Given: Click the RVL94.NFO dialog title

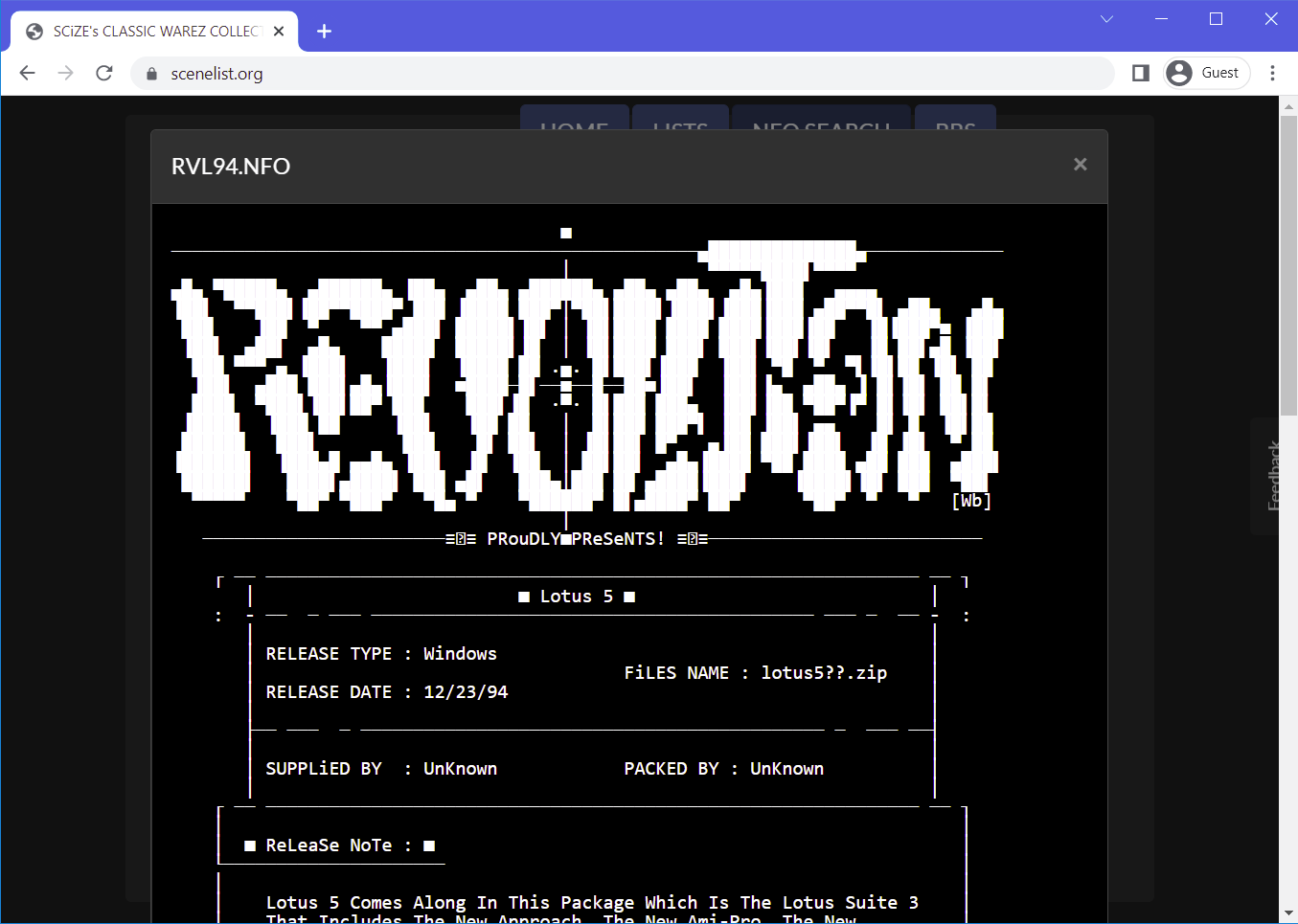Looking at the screenshot, I should point(231,167).
